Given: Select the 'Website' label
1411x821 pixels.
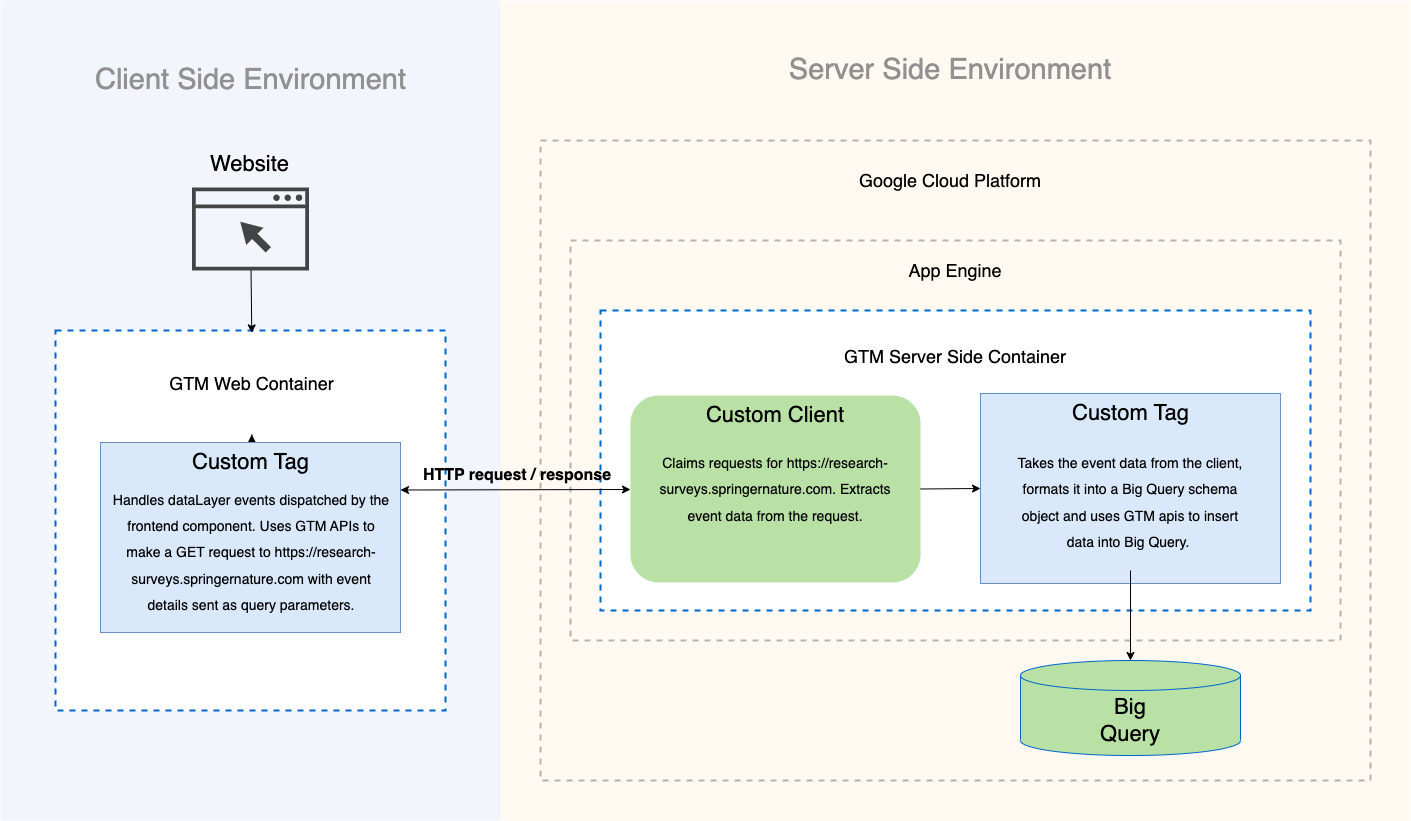Looking at the screenshot, I should click(250, 163).
